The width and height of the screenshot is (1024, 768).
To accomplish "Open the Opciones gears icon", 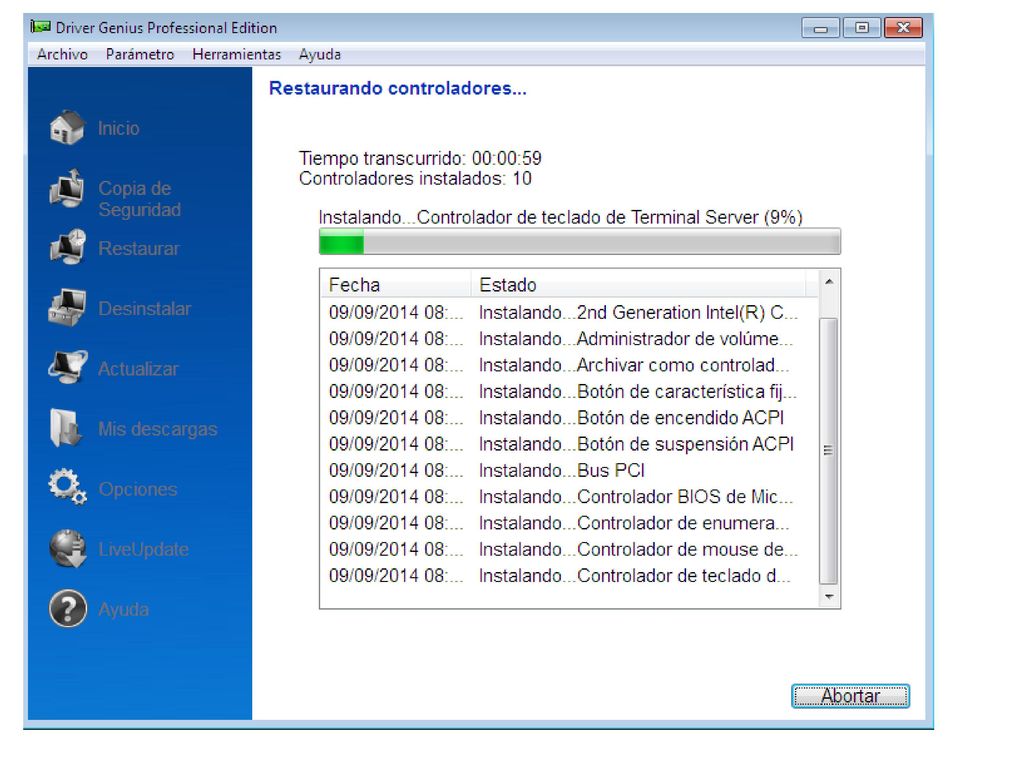I will (x=67, y=488).
